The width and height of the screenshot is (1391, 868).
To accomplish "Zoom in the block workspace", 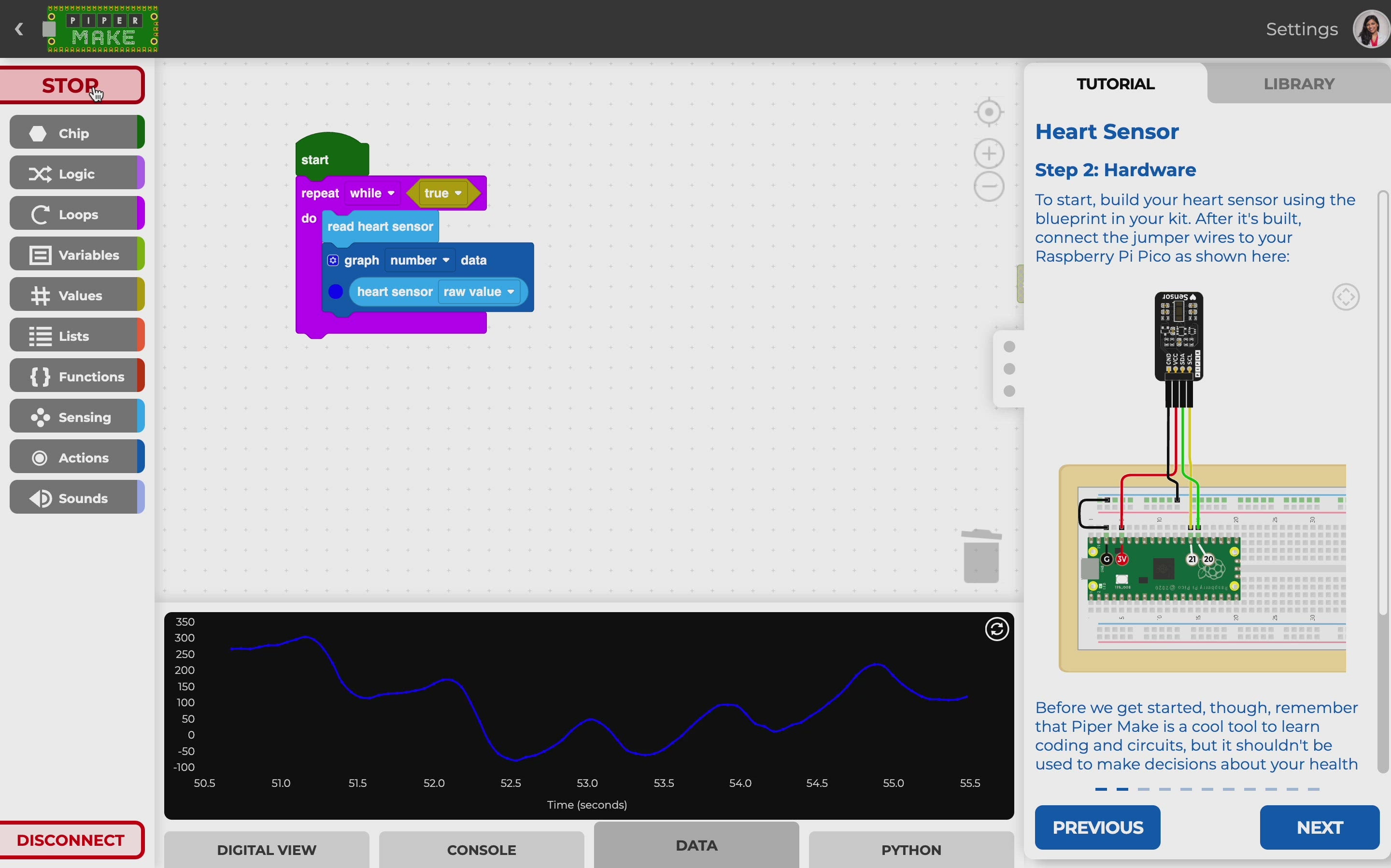I will pos(989,154).
